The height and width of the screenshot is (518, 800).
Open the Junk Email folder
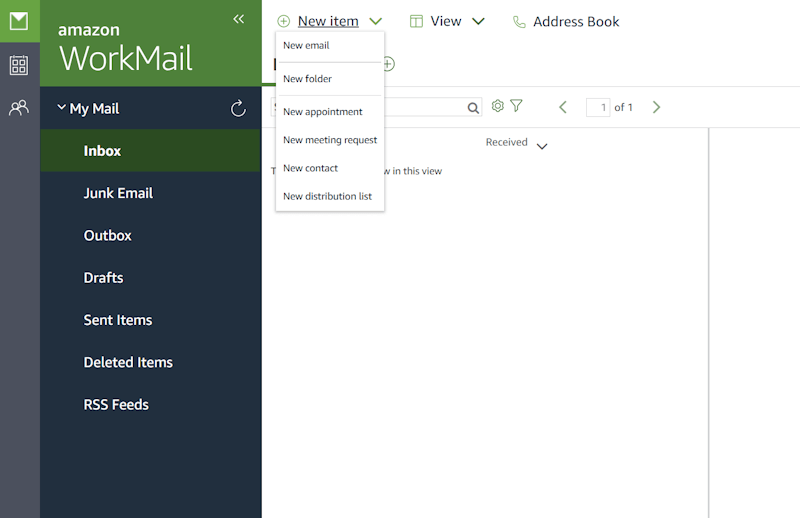point(118,193)
